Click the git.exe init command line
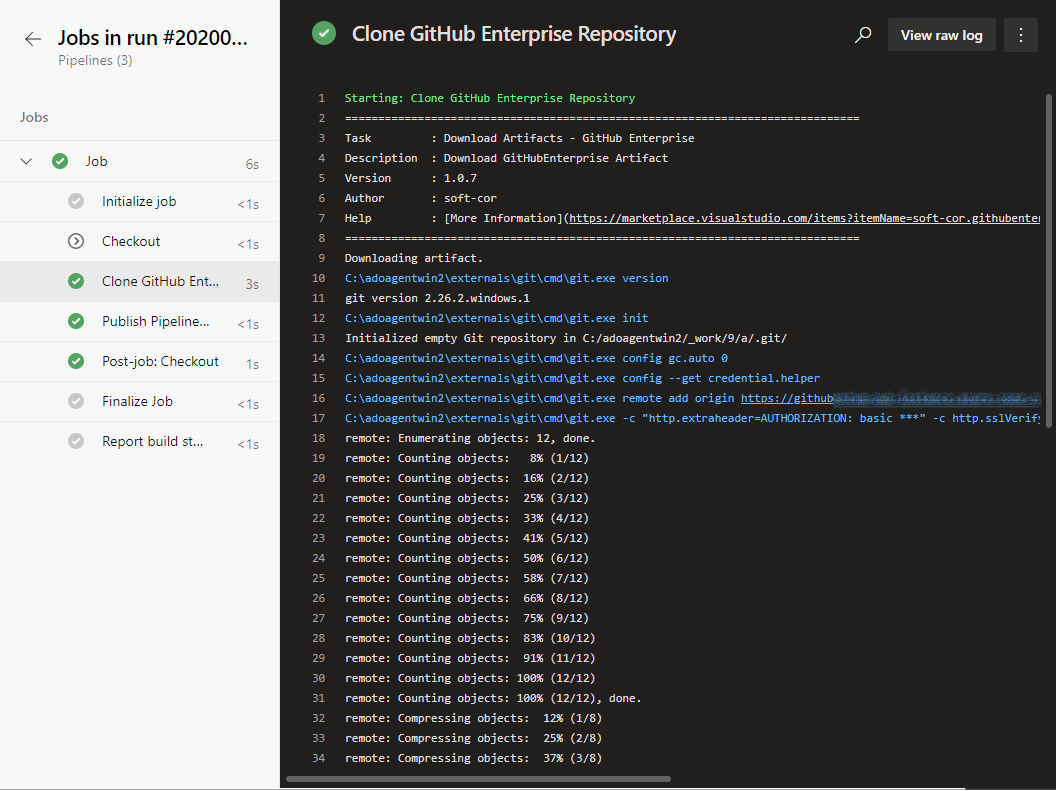 496,318
